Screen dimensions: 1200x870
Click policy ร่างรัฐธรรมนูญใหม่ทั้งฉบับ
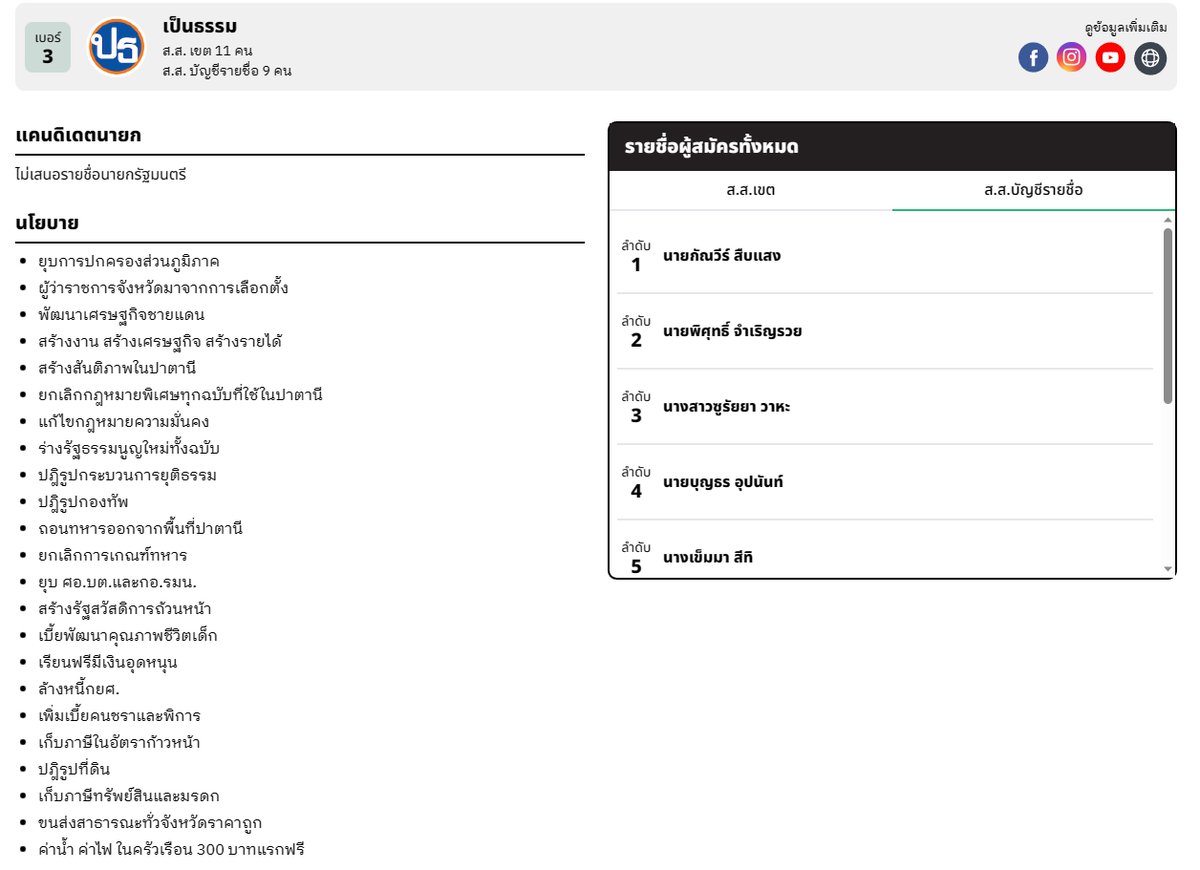pos(128,448)
